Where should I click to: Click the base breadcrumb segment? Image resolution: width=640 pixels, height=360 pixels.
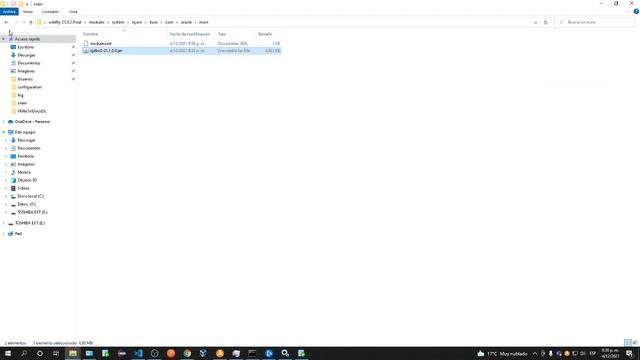coord(153,22)
